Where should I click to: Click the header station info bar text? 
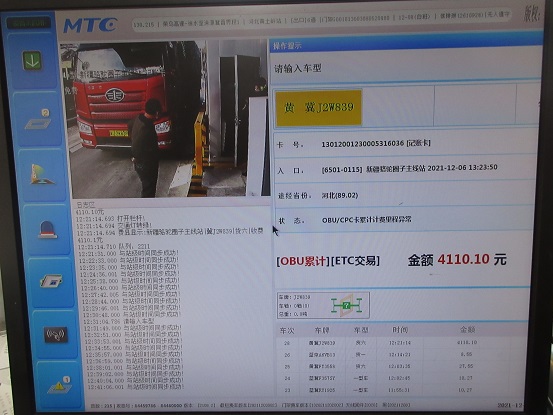point(322,21)
